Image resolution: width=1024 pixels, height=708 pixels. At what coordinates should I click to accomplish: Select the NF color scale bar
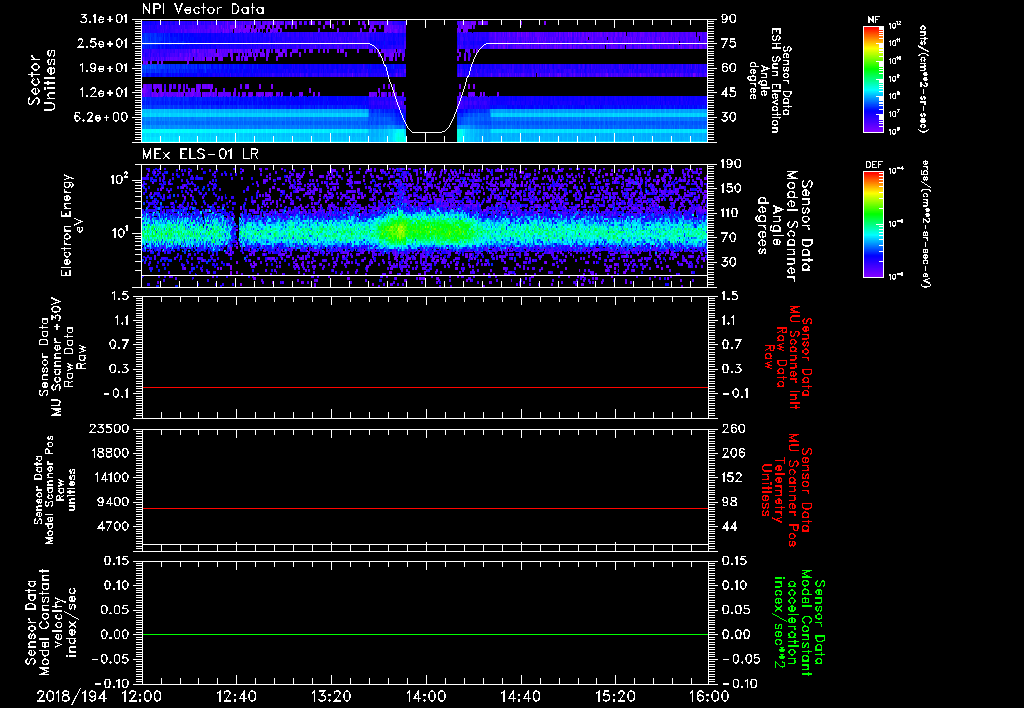tap(873, 79)
